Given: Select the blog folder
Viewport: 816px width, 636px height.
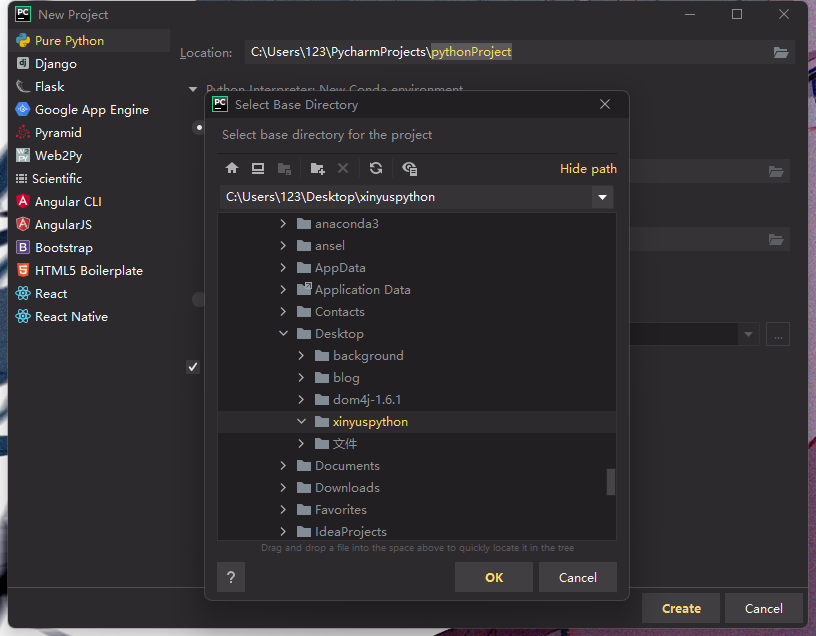Looking at the screenshot, I should click(x=346, y=377).
